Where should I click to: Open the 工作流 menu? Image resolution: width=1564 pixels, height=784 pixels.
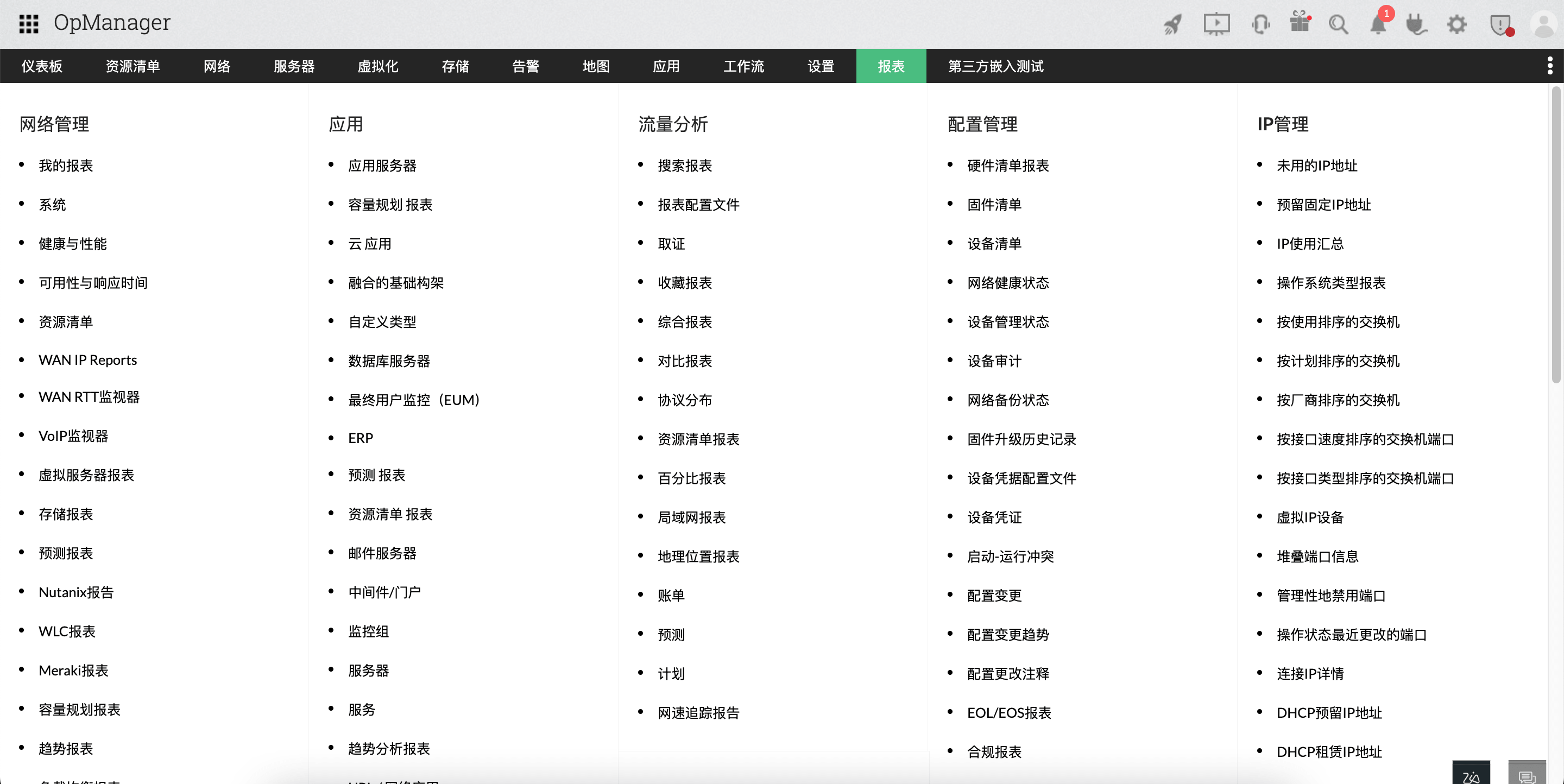point(744,66)
